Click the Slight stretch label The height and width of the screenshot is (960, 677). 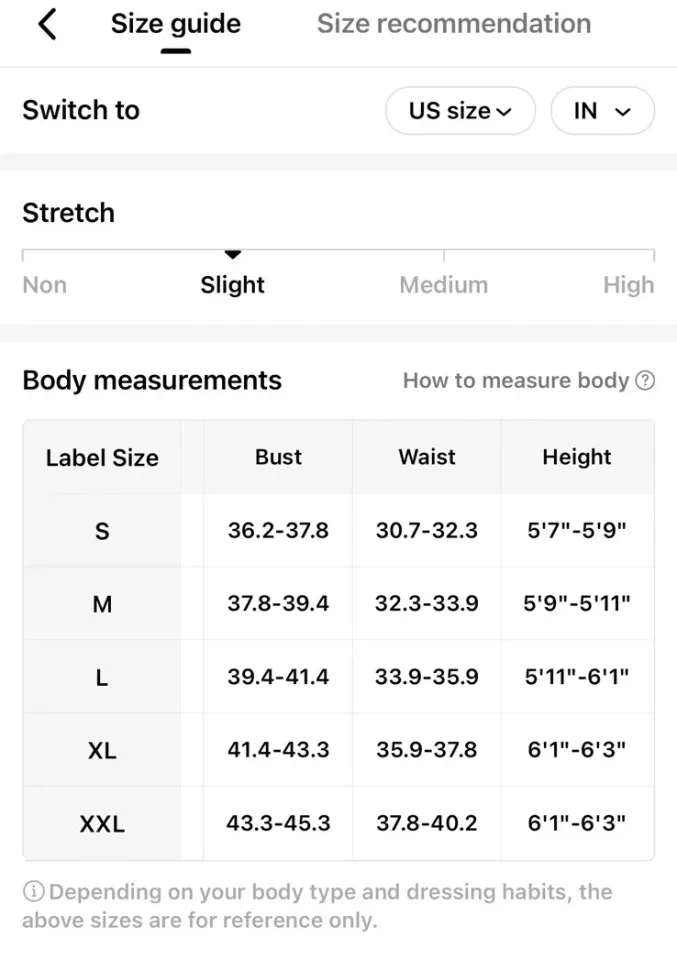point(232,285)
